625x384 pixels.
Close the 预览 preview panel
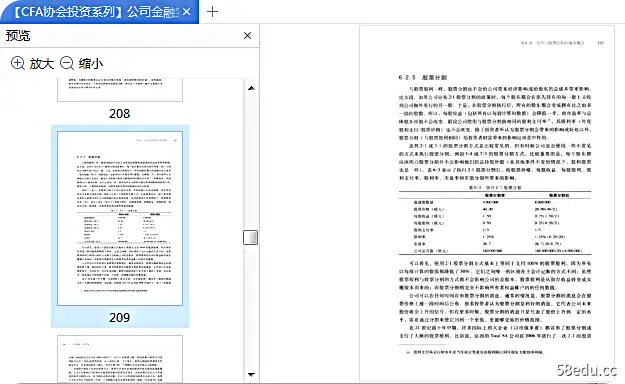coord(247,35)
